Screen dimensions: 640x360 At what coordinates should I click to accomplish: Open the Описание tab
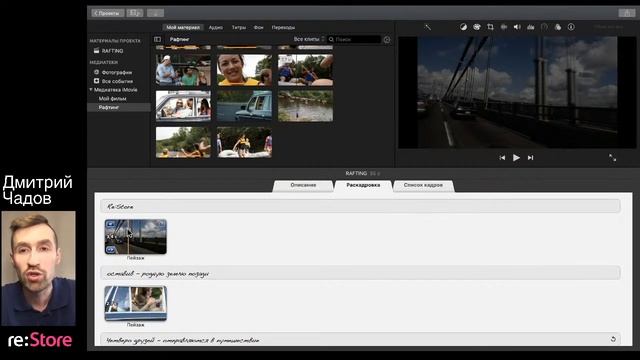point(303,185)
